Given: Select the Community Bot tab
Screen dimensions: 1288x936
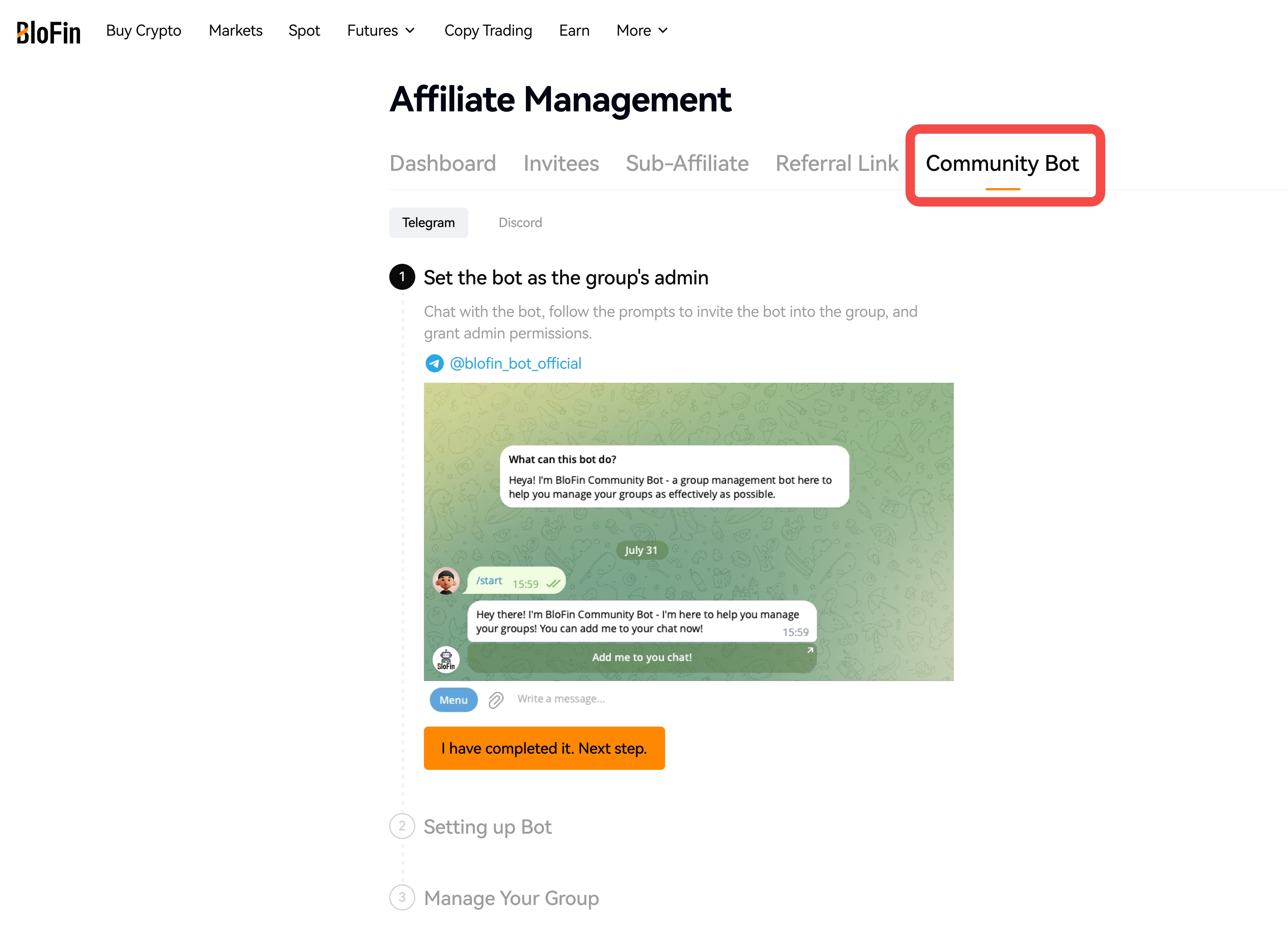Looking at the screenshot, I should point(1002,164).
